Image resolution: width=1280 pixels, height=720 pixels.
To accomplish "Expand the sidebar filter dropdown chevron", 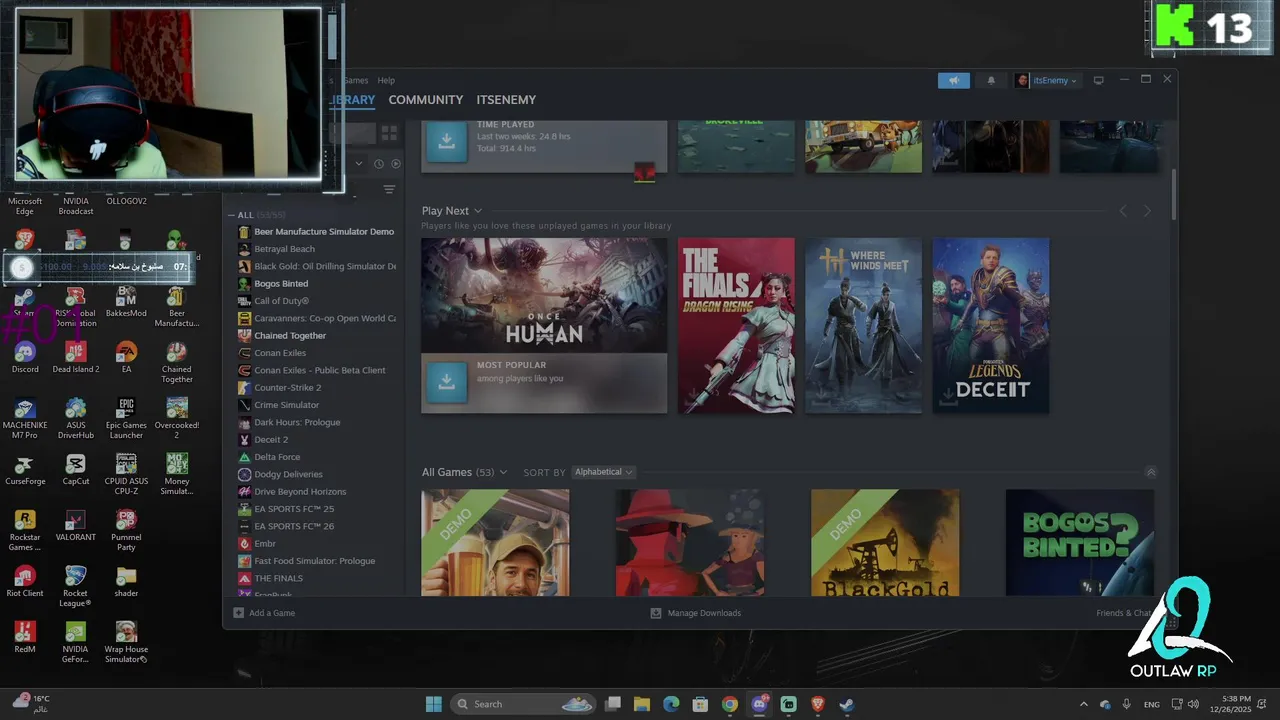I will pos(359,163).
